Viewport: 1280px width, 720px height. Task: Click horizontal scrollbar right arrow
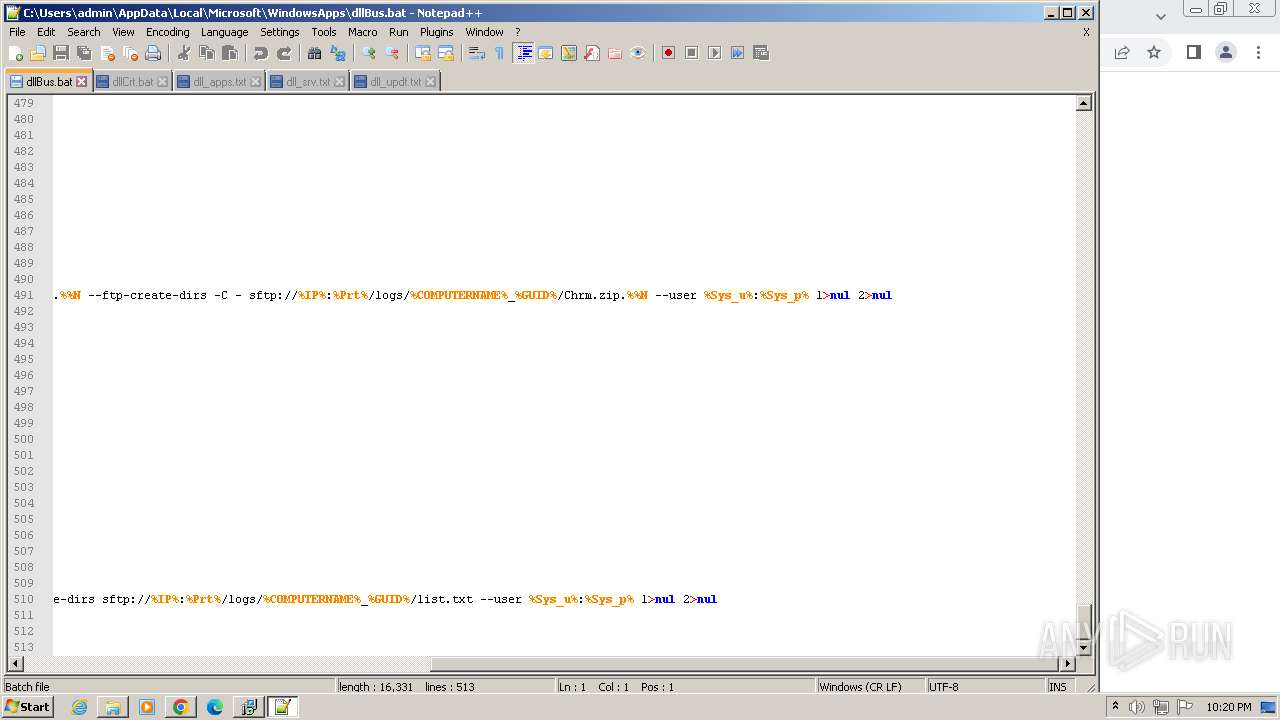[x=1068, y=663]
